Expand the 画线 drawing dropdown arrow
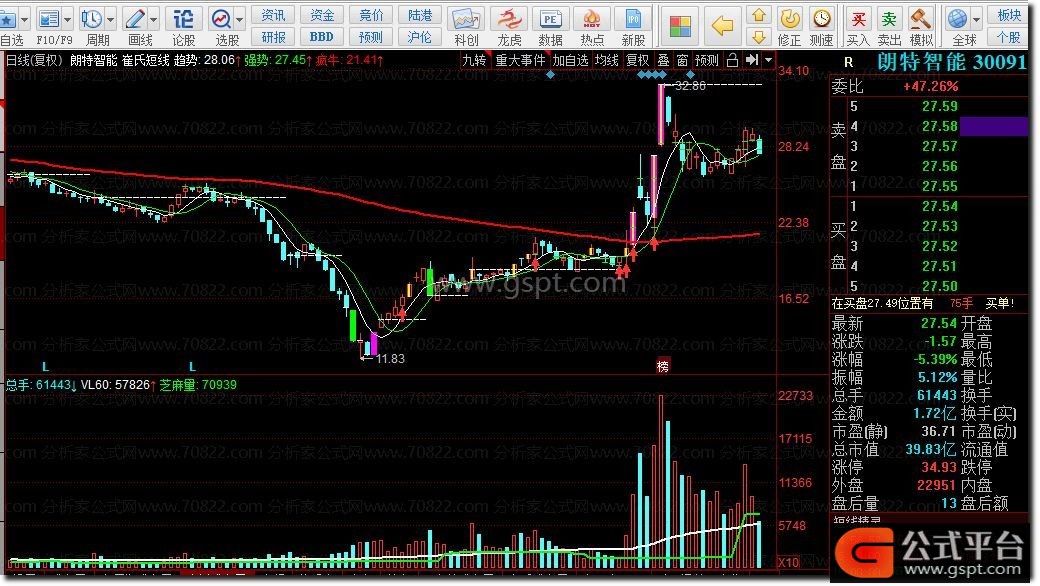Image resolution: width=1040 pixels, height=586 pixels. pyautogui.click(x=153, y=20)
